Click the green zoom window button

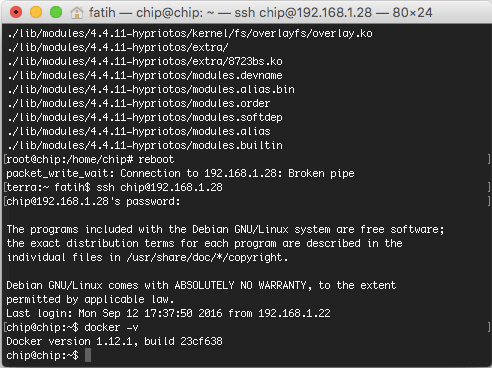[56, 12]
